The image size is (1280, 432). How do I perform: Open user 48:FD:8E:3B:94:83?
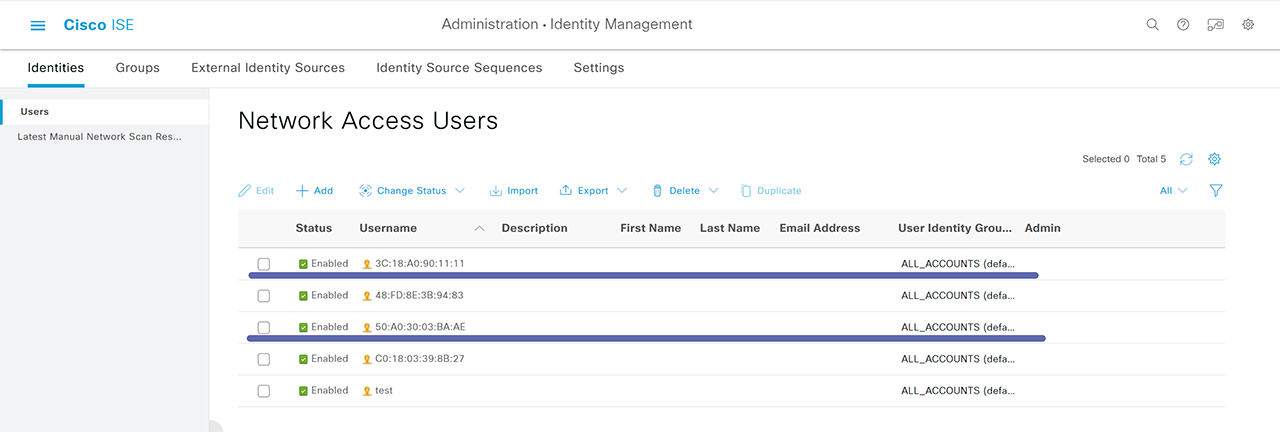click(x=419, y=296)
